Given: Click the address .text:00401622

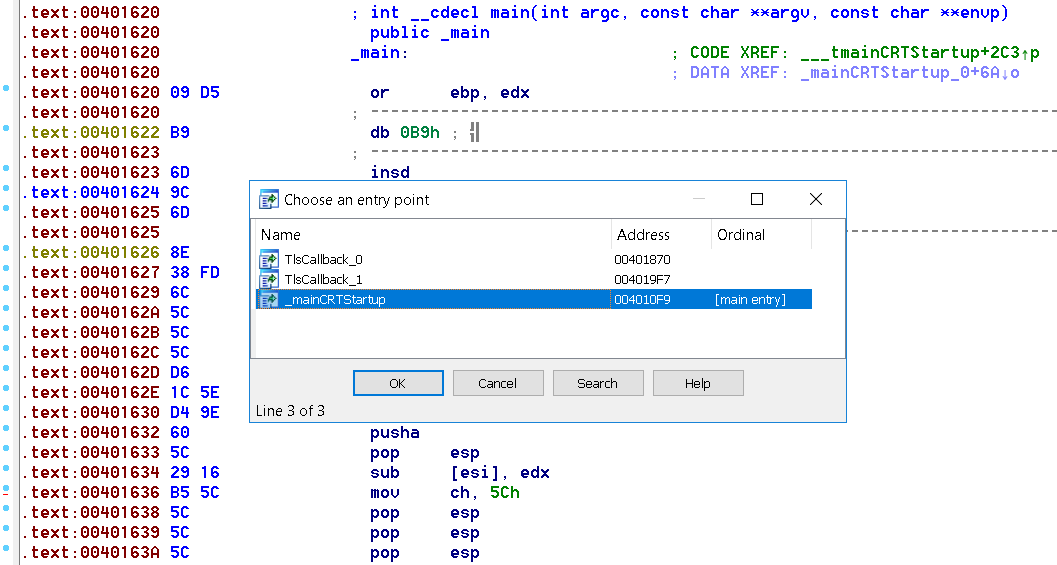Looking at the screenshot, I should [90, 132].
